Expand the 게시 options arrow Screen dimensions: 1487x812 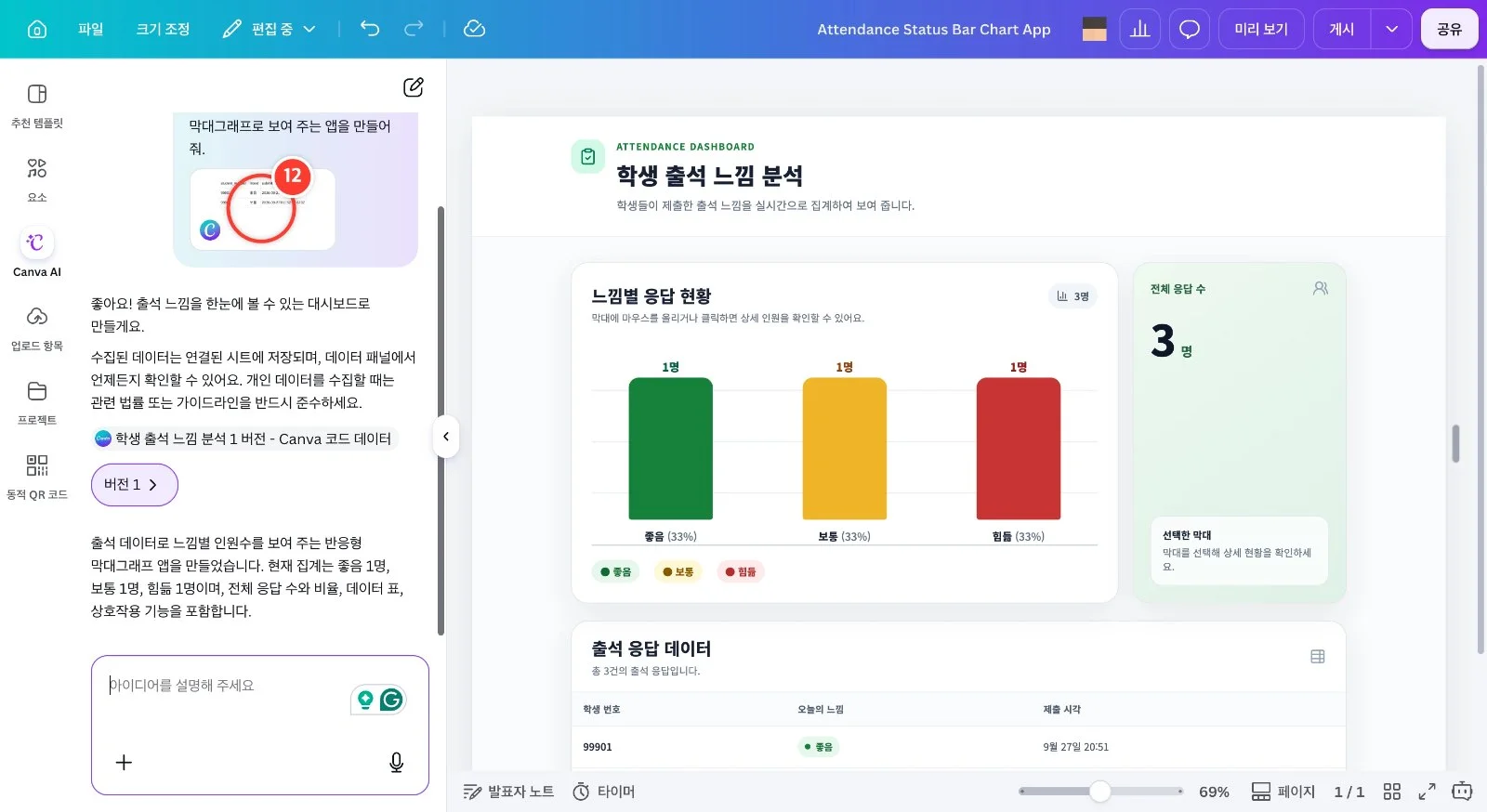click(x=1391, y=29)
